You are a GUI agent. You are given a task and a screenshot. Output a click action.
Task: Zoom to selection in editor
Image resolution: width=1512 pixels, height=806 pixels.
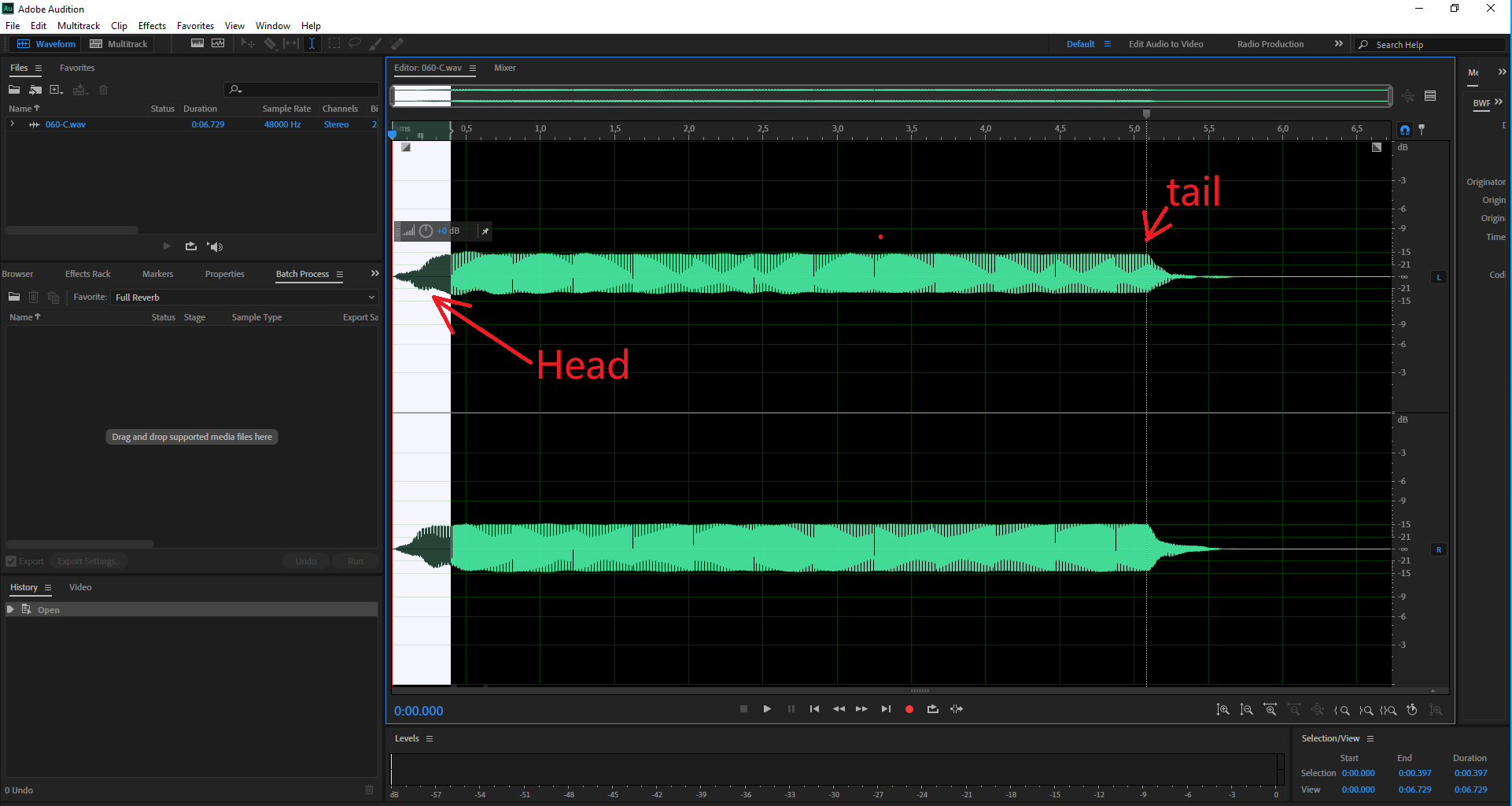[1388, 710]
